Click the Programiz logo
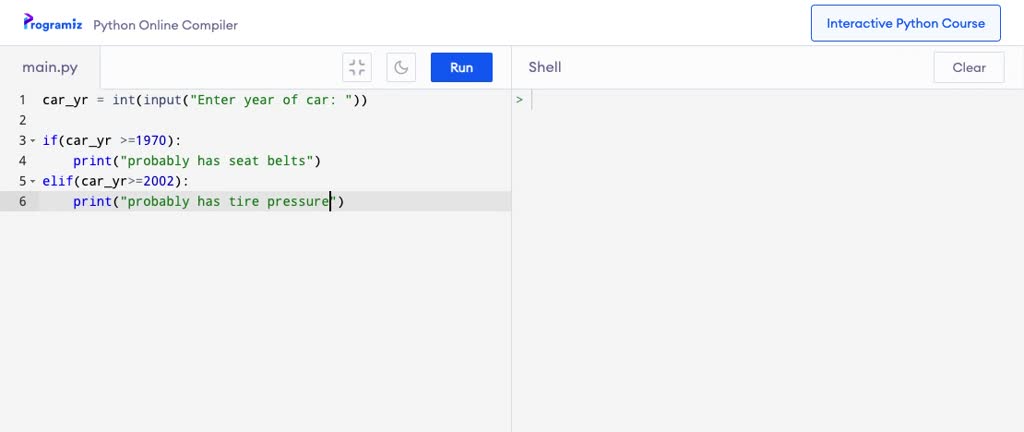The image size is (1024, 432). click(52, 23)
